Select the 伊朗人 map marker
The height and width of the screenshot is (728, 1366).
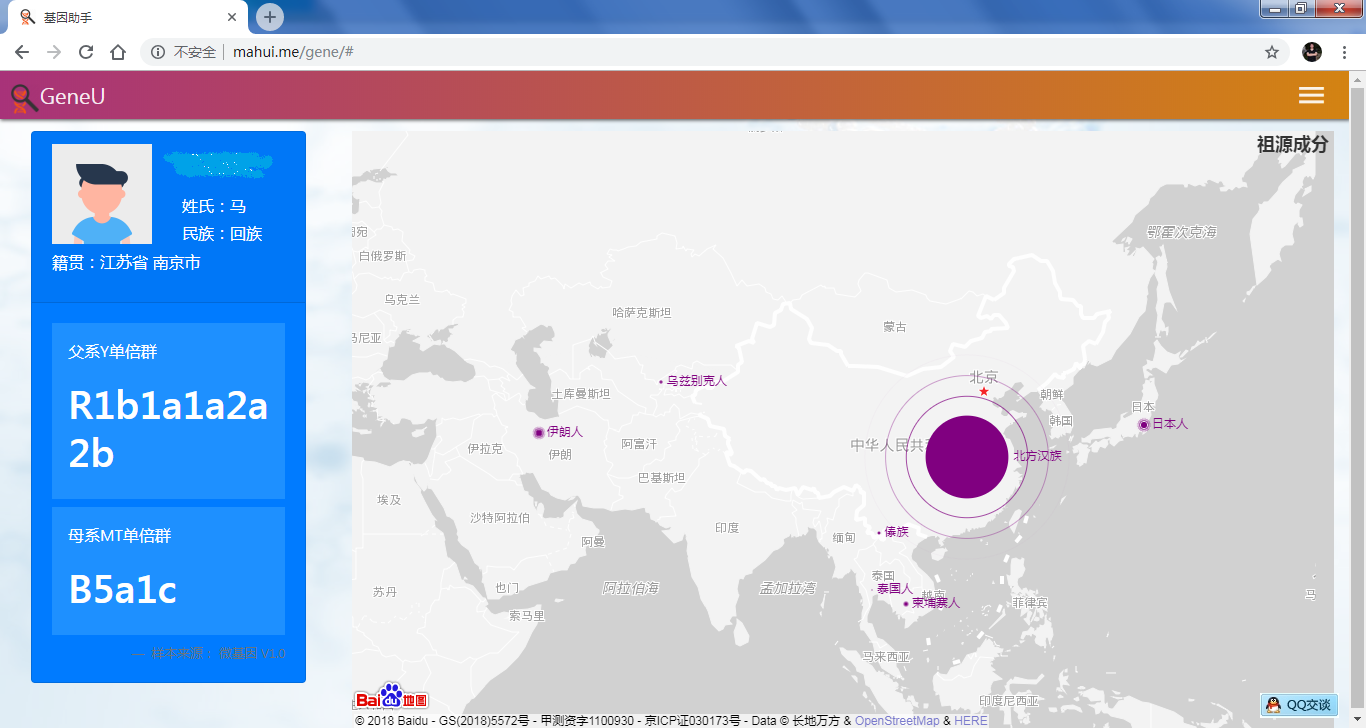pyautogui.click(x=539, y=432)
